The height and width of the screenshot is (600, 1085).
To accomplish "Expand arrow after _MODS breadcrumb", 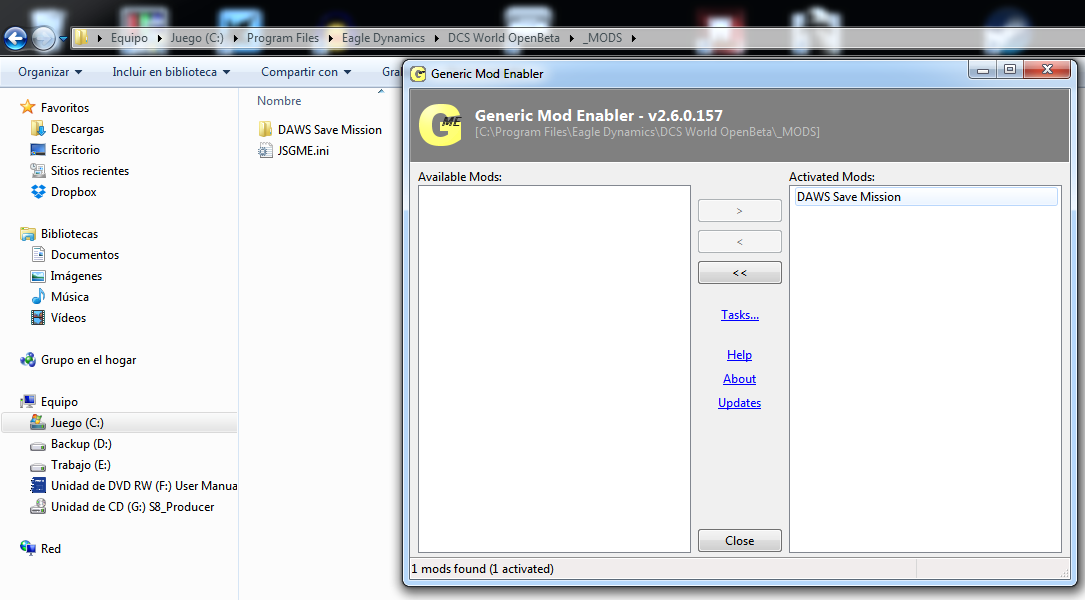I will point(633,38).
